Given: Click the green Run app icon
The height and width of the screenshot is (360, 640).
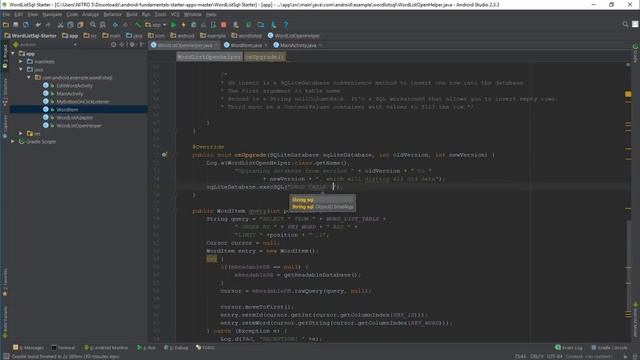Looking at the screenshot, I should click(173, 25).
